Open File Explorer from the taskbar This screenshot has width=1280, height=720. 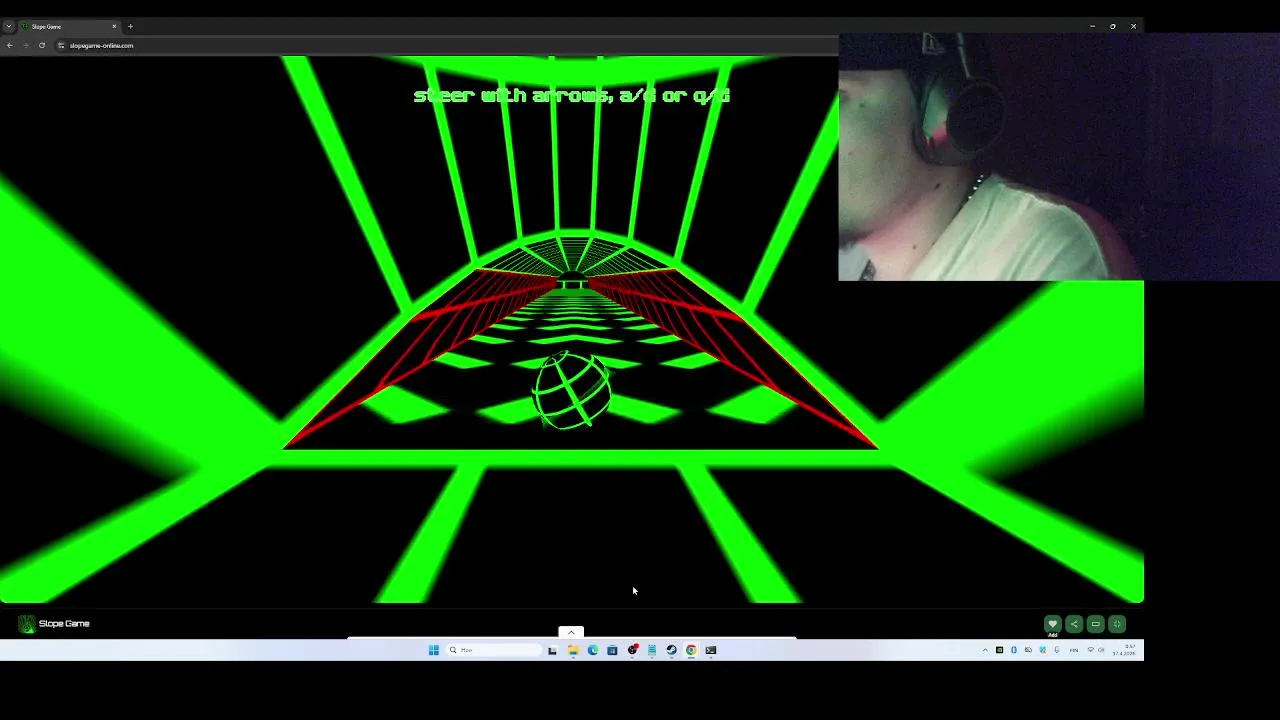click(x=573, y=650)
